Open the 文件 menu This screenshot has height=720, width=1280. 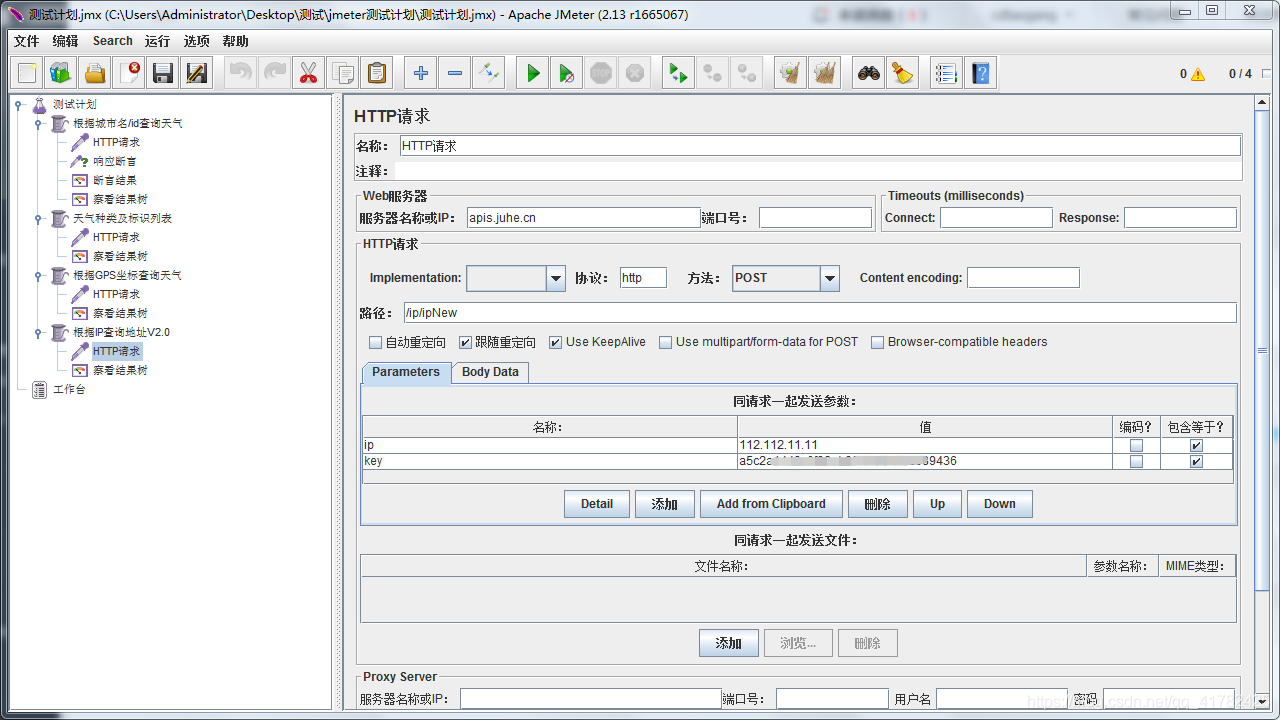pos(26,41)
